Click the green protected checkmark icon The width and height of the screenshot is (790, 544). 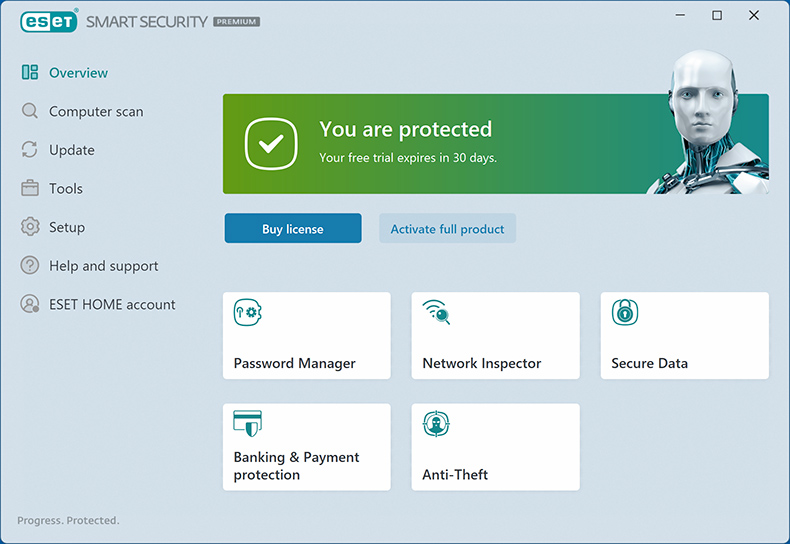pyautogui.click(x=271, y=144)
